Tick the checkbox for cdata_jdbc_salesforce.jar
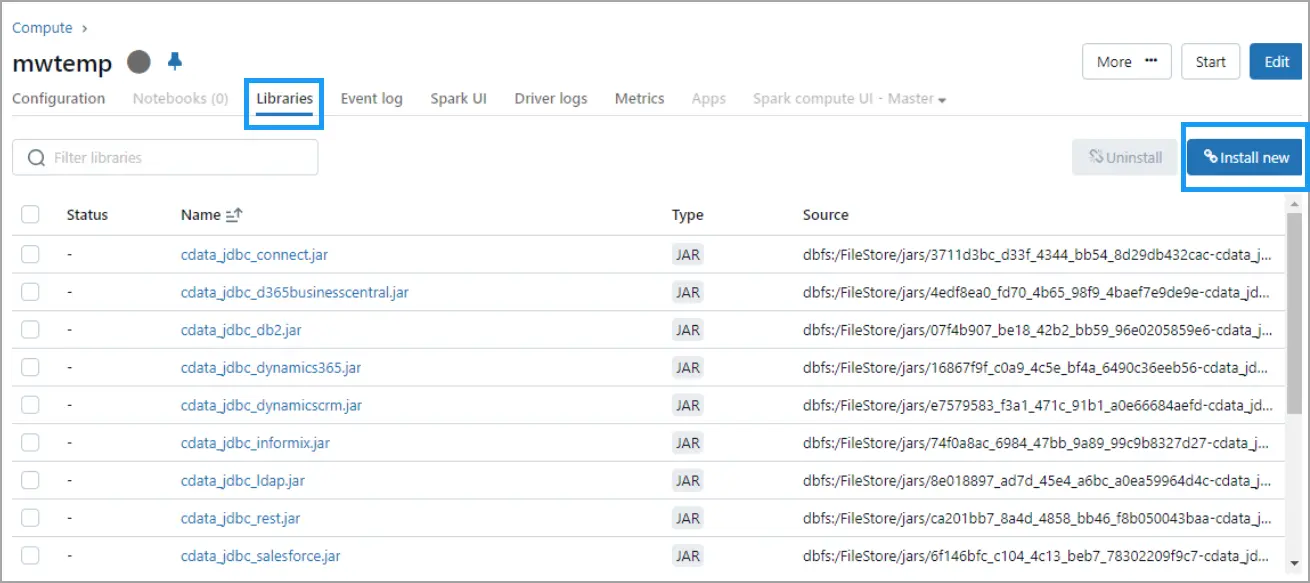The image size is (1310, 583). point(30,556)
